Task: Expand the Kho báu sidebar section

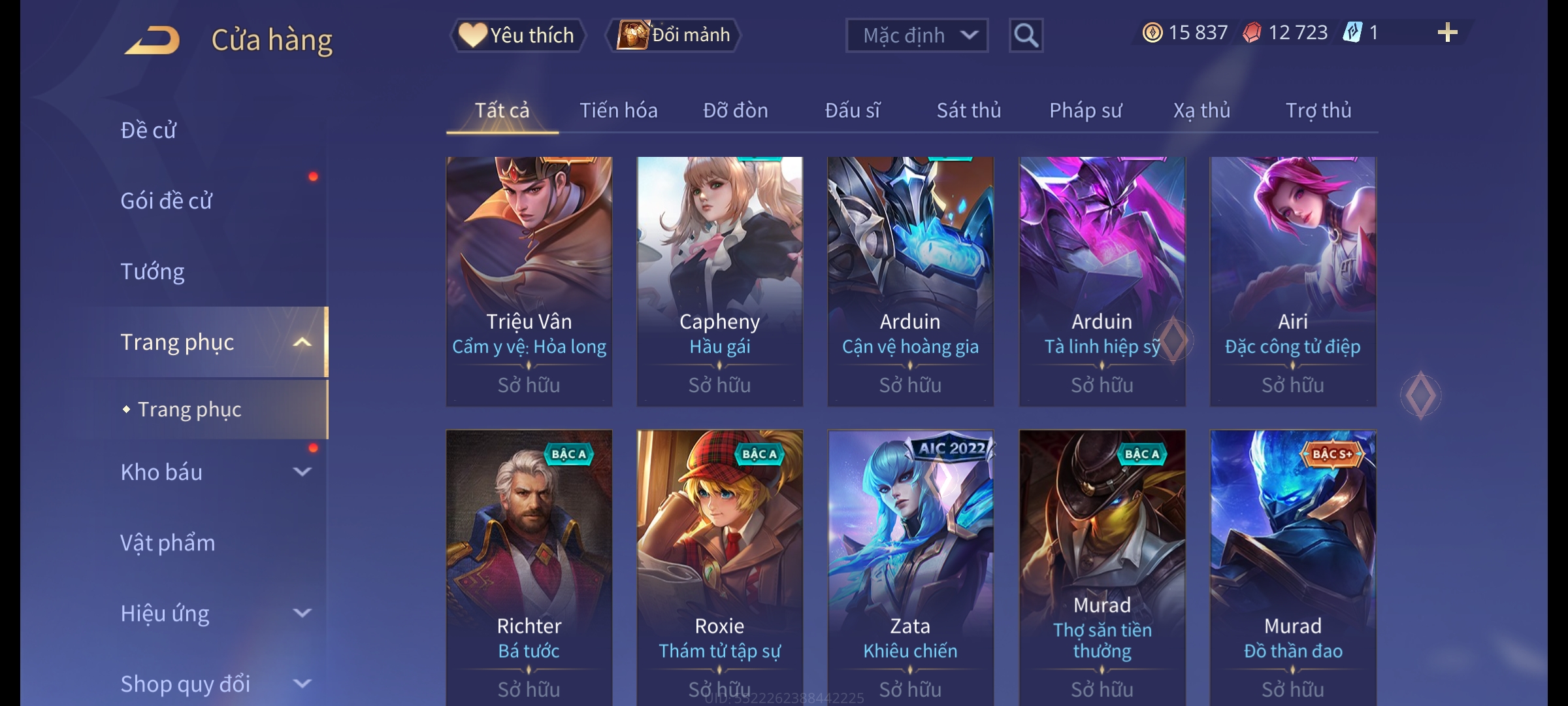Action: pos(302,471)
